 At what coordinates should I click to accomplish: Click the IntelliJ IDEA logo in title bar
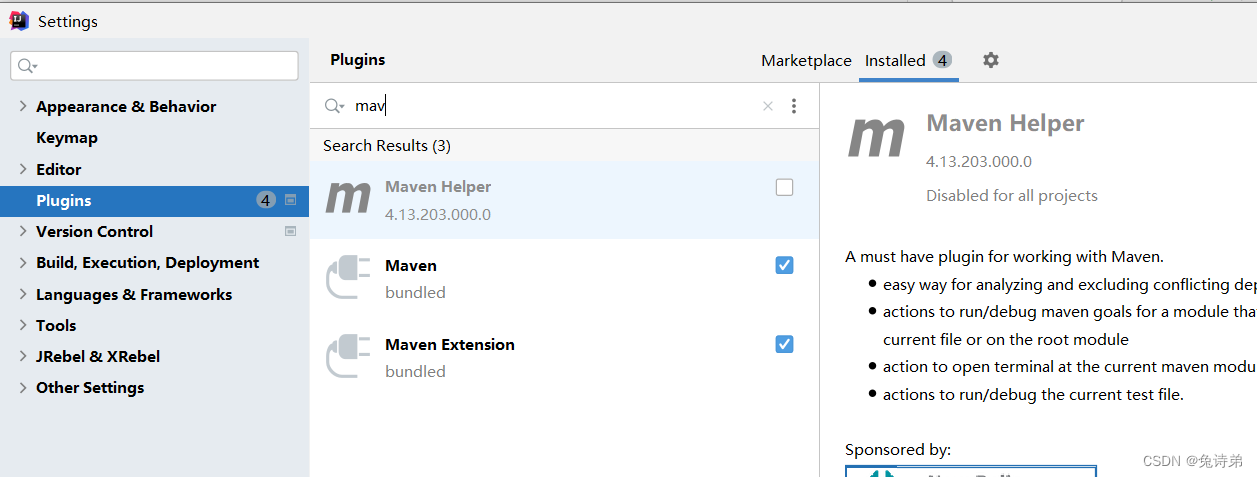(19, 21)
